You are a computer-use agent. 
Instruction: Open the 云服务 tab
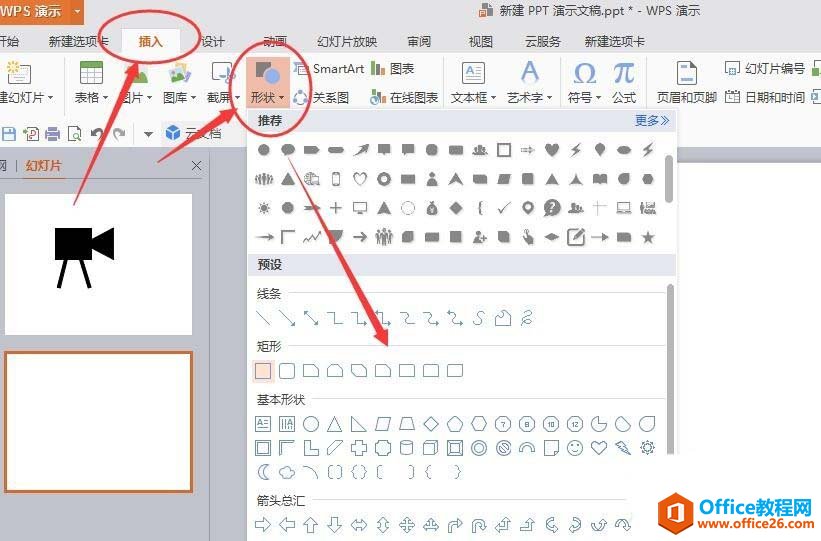point(542,41)
